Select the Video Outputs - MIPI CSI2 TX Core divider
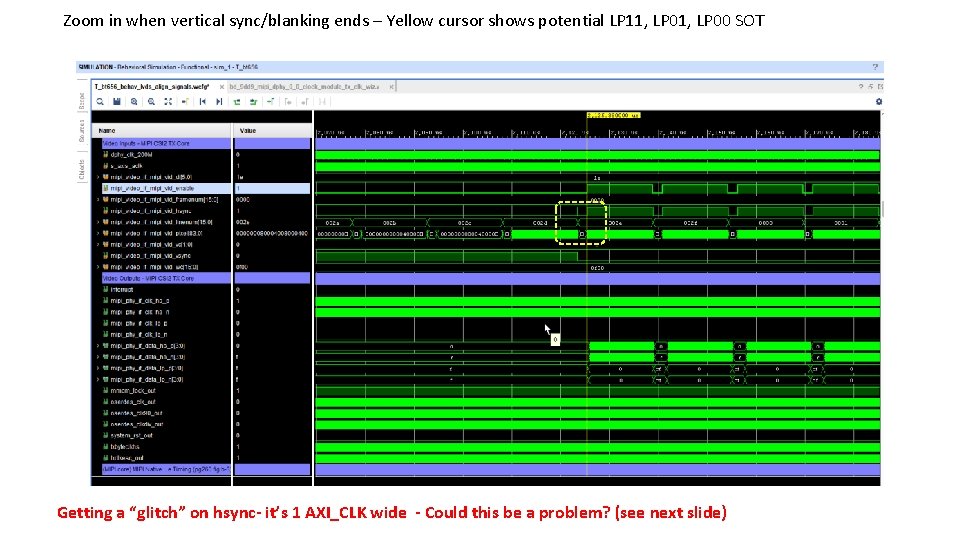The width and height of the screenshot is (960, 540). (167, 278)
